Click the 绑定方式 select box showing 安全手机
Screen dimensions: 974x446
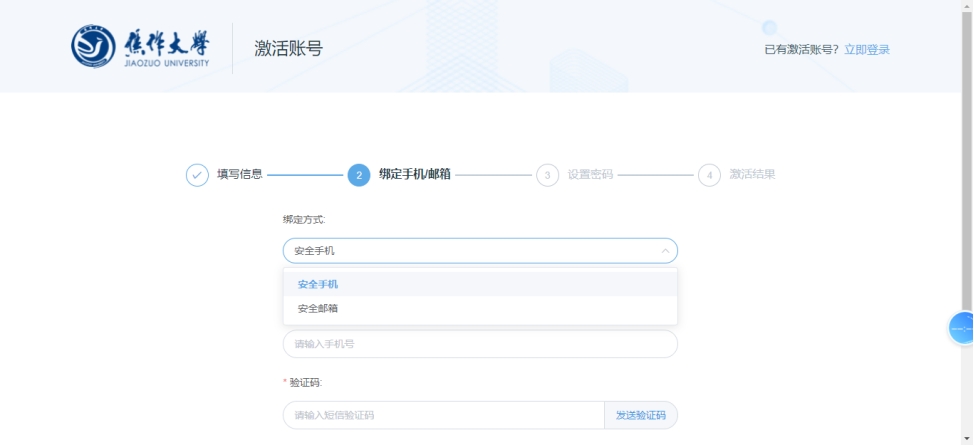tap(470, 251)
